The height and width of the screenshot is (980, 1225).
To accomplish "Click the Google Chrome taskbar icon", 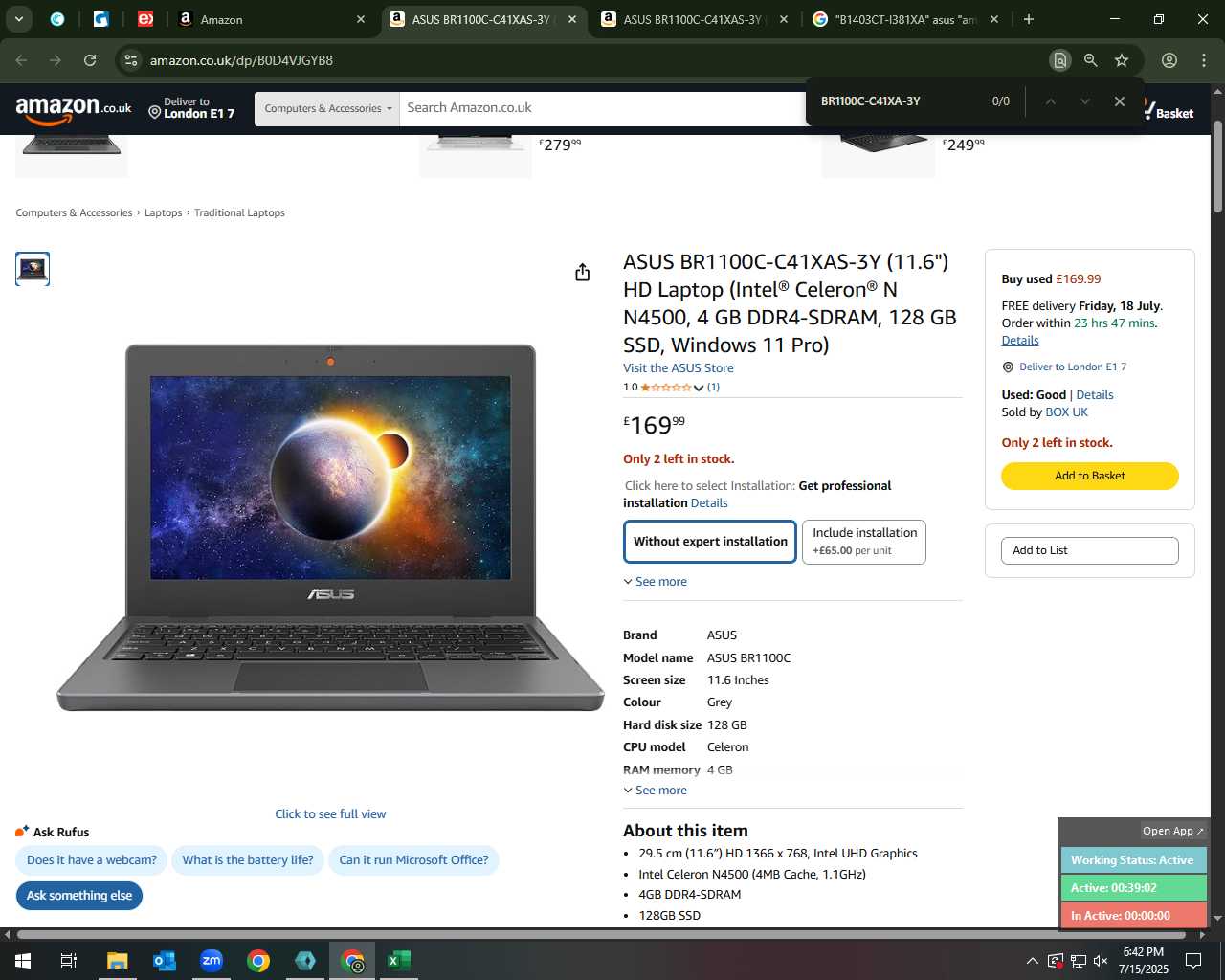I will (x=257, y=961).
